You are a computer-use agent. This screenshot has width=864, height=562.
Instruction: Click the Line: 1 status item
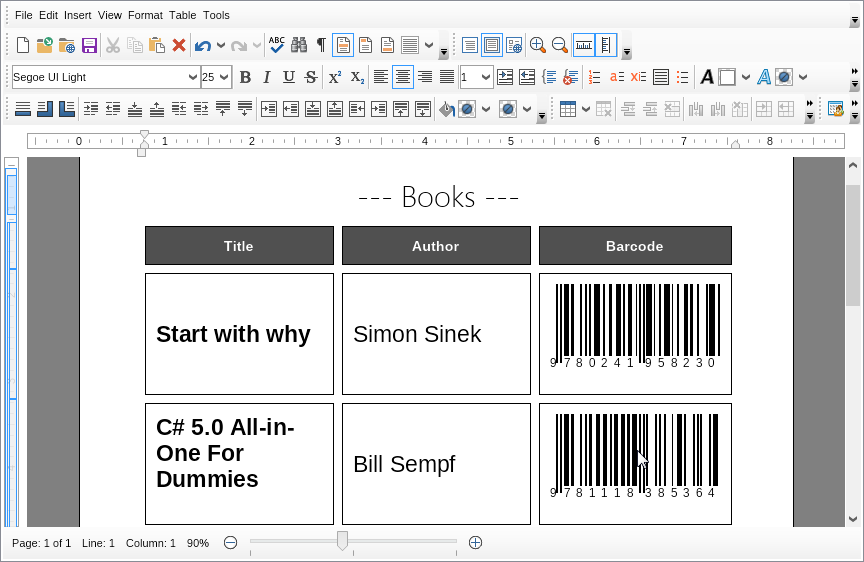click(98, 543)
